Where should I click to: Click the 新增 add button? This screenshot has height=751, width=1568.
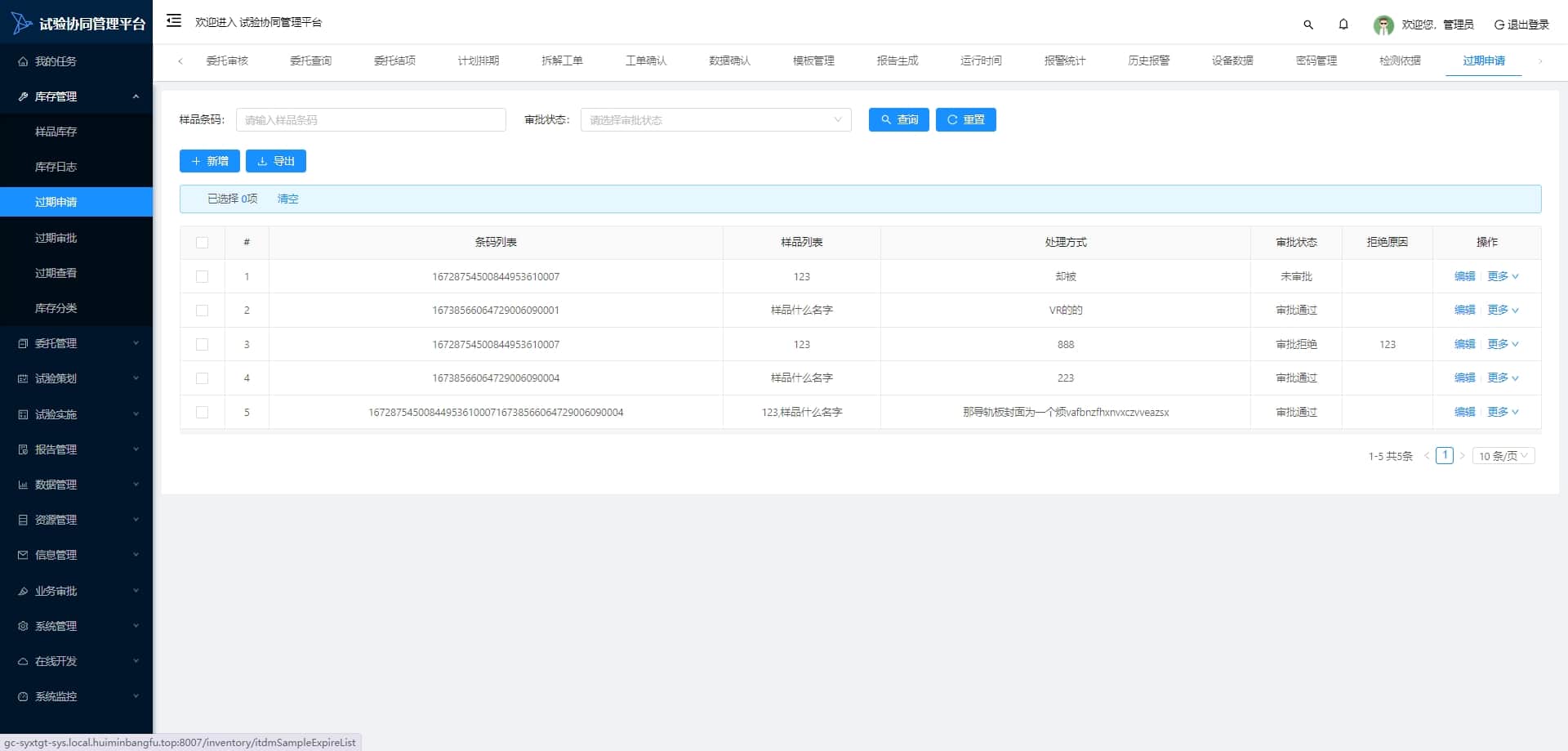tap(210, 161)
